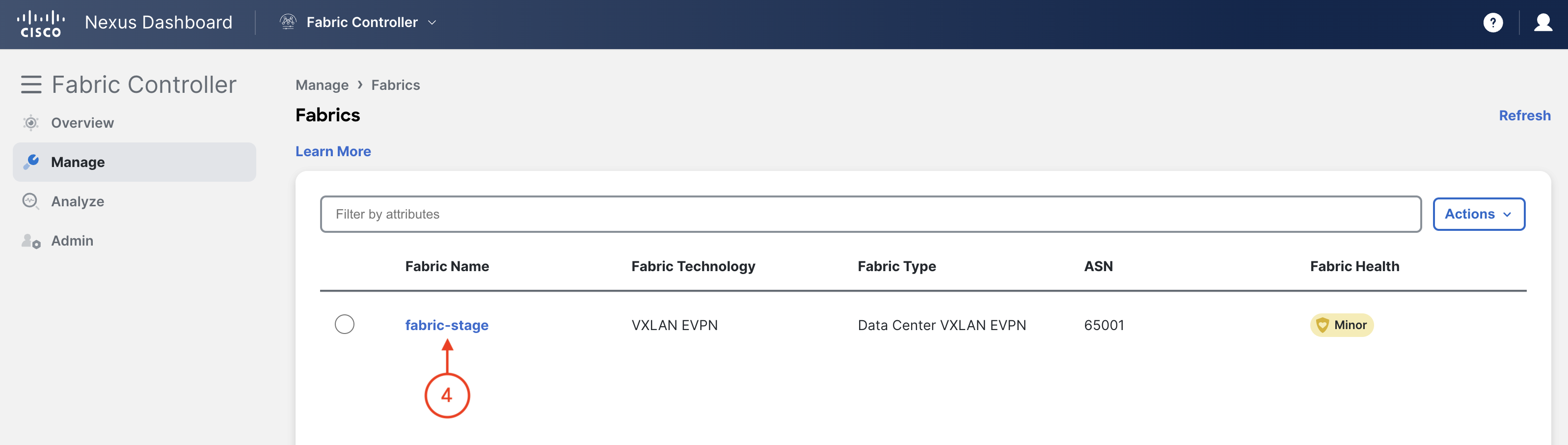Click the Fabric Controller dropdown chevron
This screenshot has height=445, width=1568.
432,23
